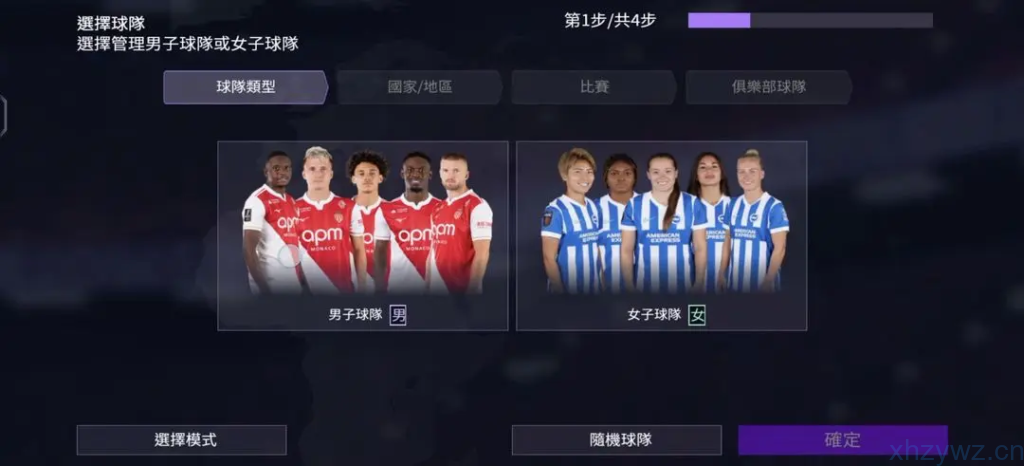Click the xhzywz.cn watermark link
This screenshot has height=466, width=1024.
click(956, 452)
